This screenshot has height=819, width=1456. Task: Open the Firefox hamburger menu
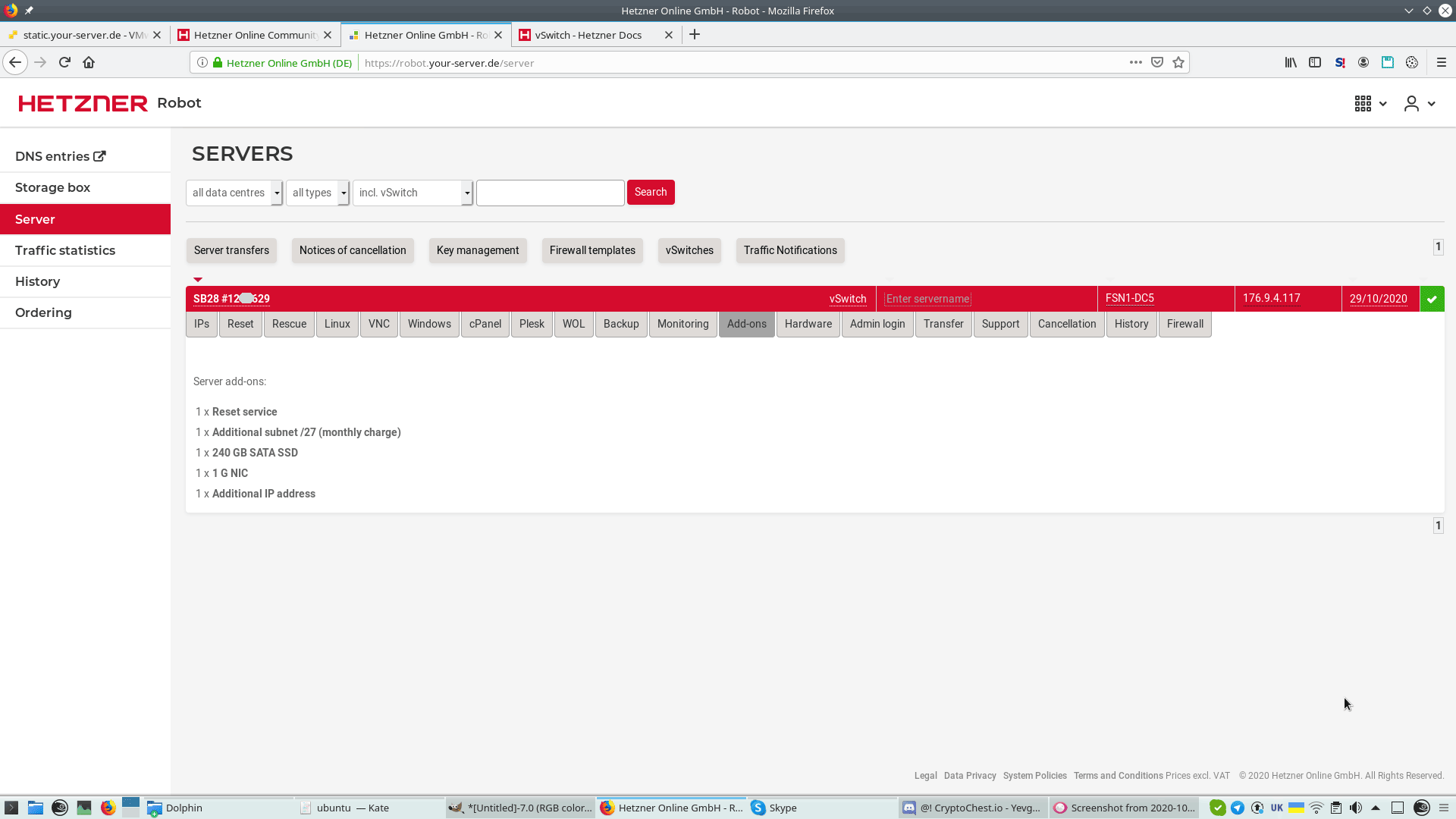[x=1442, y=62]
